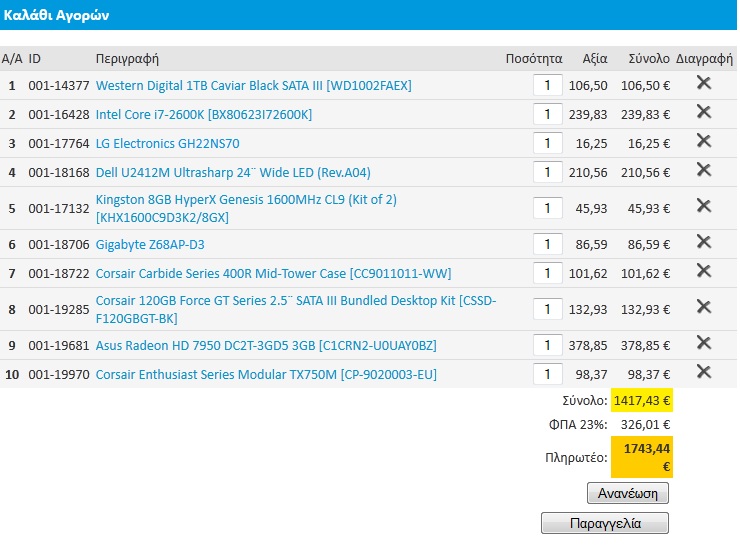Screen dimensions: 740x552
Task: Select the ID text 001-18168
Action: pyautogui.click(x=59, y=173)
